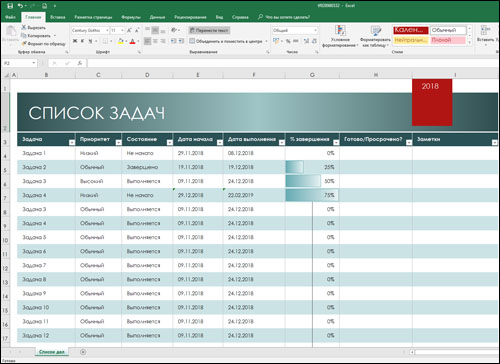Click the Decrease Indent icon

pos(173,41)
